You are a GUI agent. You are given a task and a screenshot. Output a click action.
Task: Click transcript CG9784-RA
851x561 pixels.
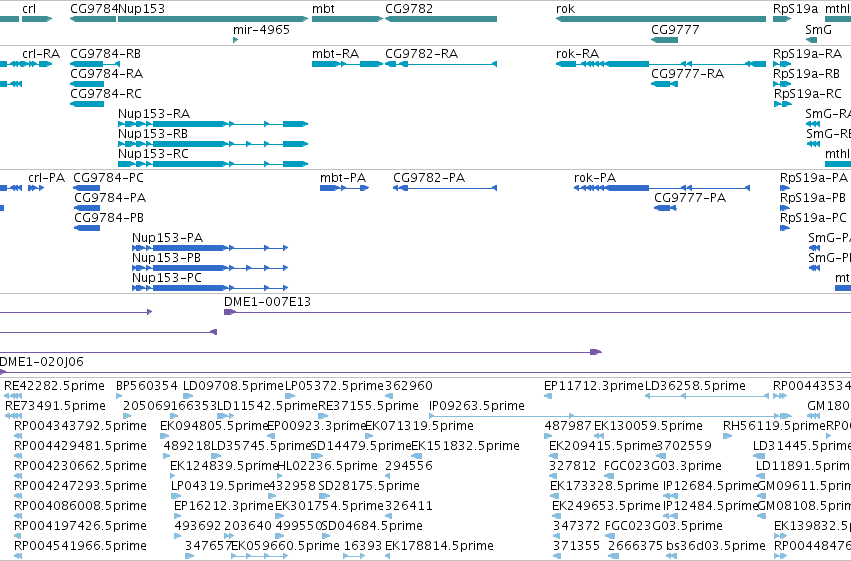click(87, 84)
